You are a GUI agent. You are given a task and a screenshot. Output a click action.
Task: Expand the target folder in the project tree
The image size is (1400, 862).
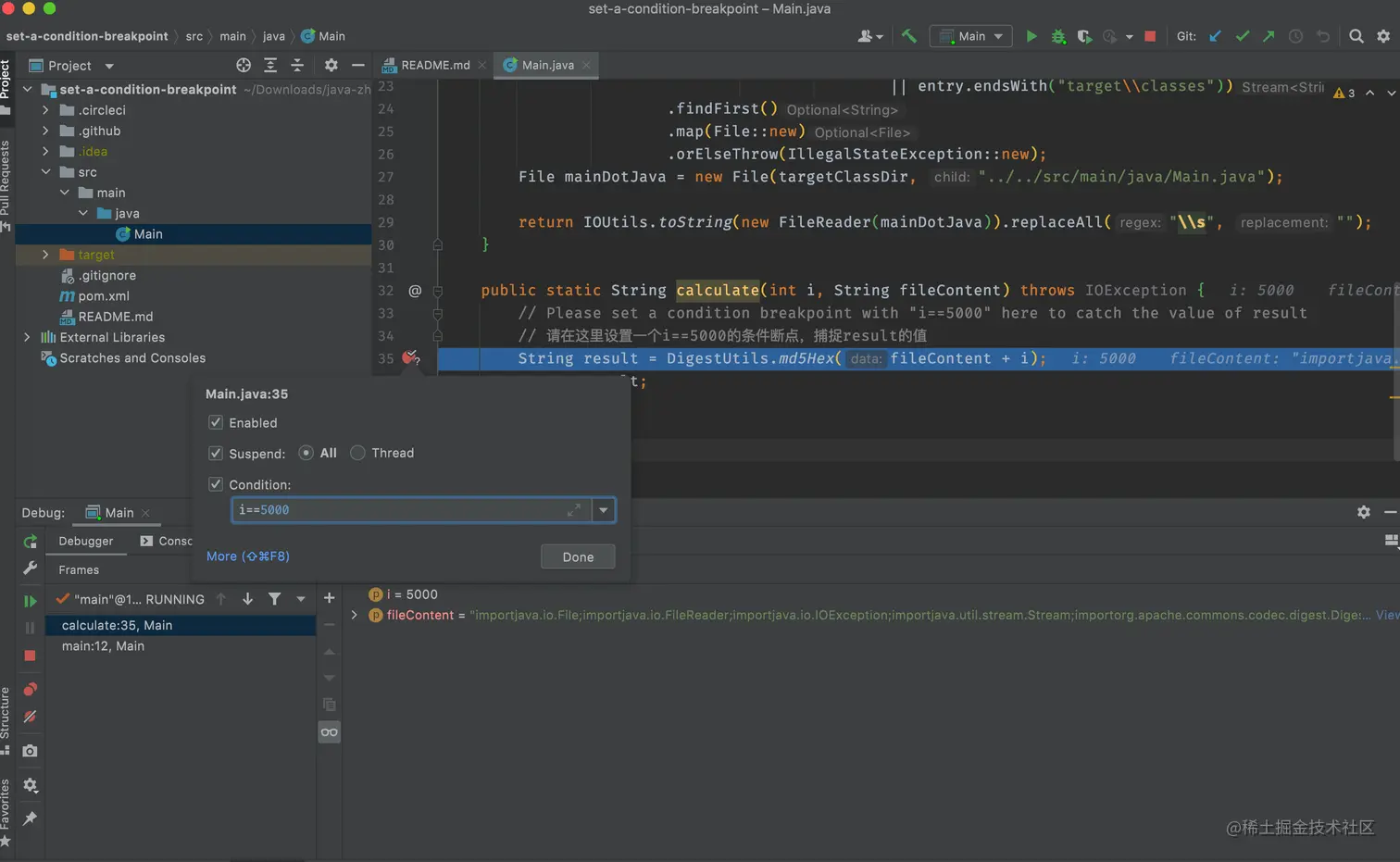45,255
